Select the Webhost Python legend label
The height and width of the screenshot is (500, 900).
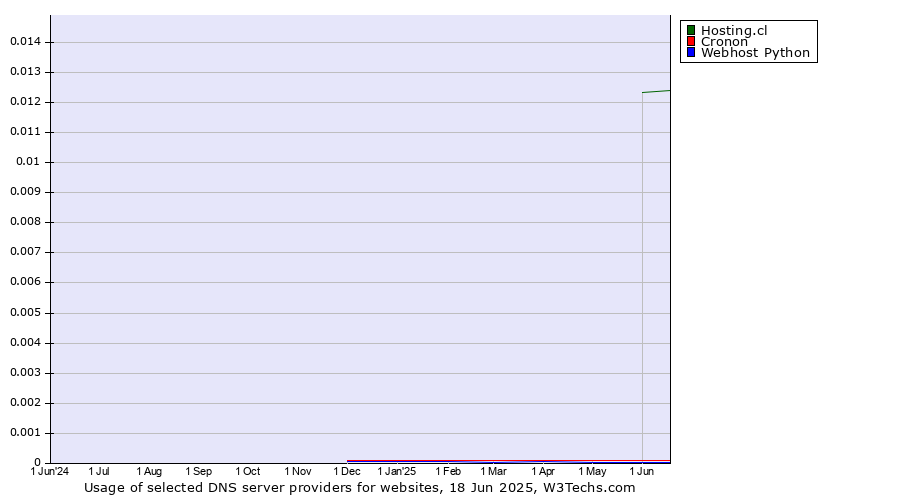[x=755, y=53]
